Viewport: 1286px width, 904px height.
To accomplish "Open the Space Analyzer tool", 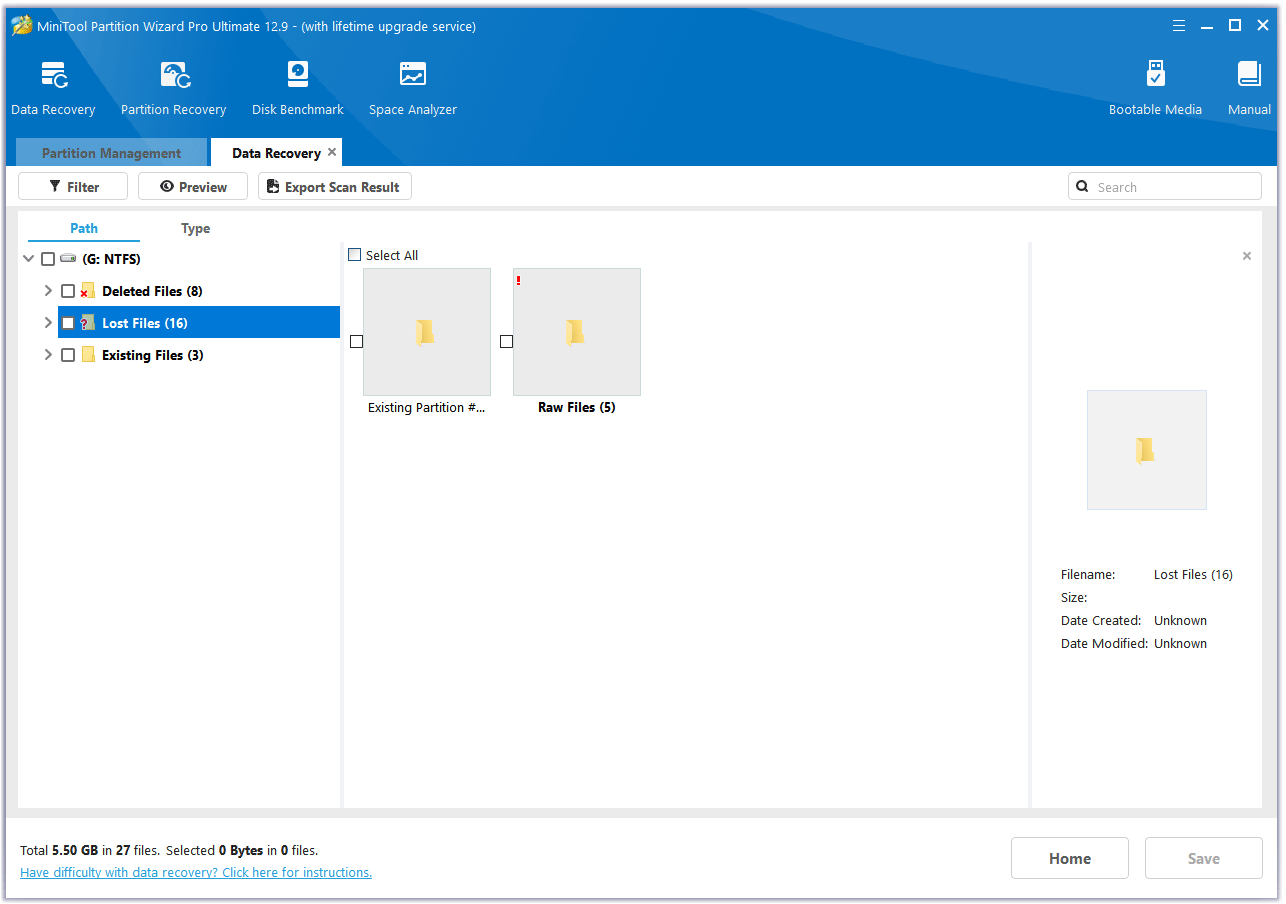I will click(x=412, y=76).
